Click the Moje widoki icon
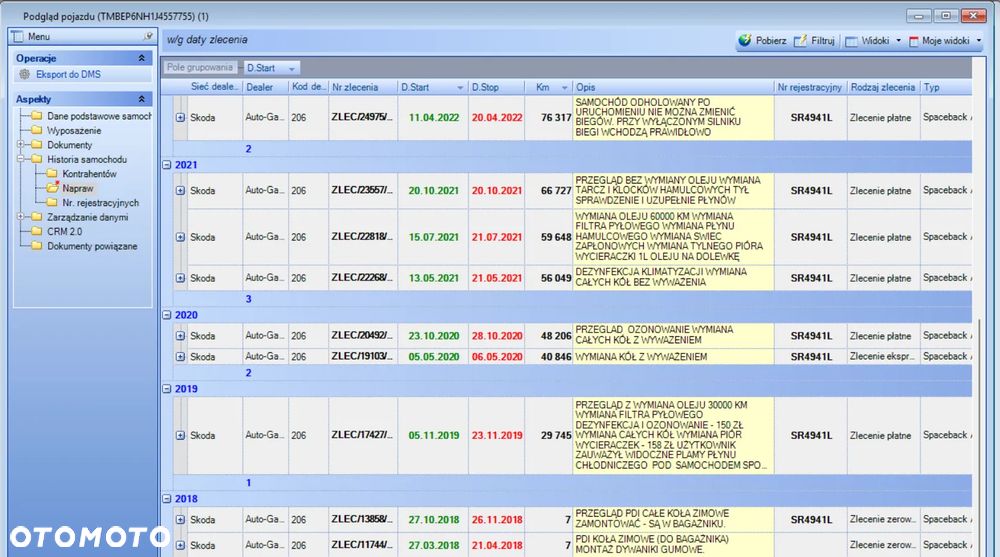 point(913,41)
